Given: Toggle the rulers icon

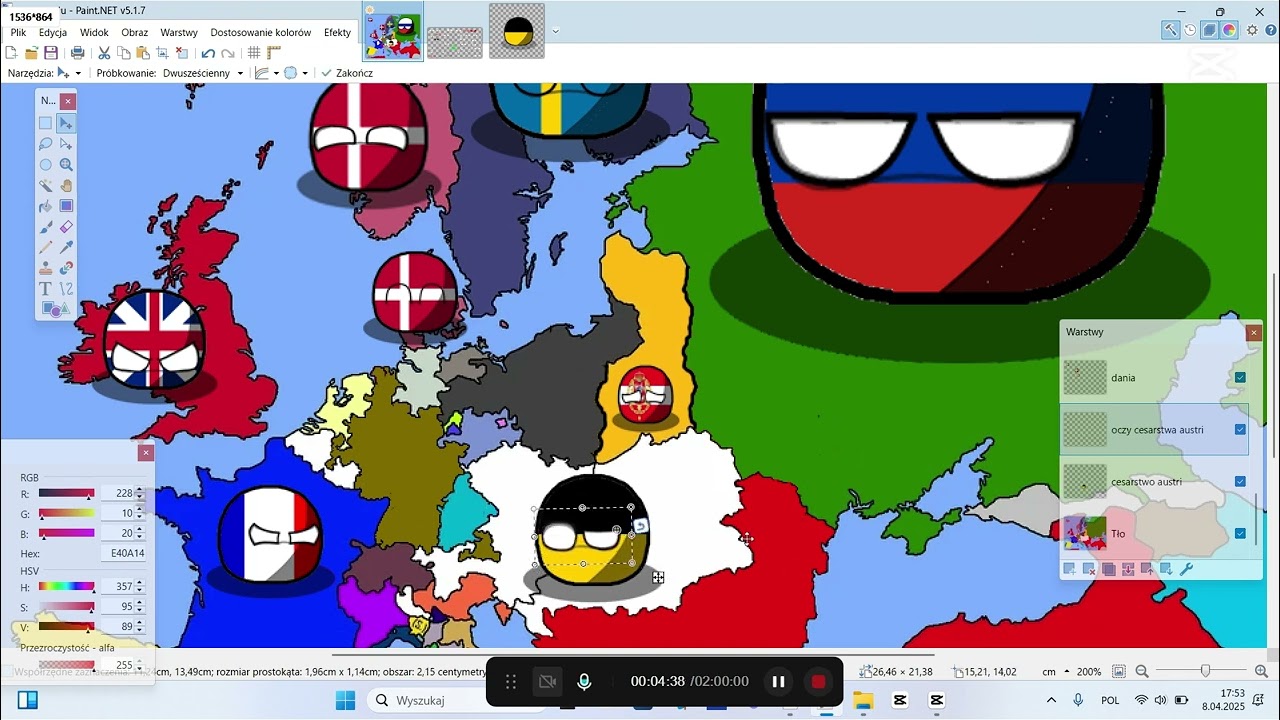Looking at the screenshot, I should 273,53.
